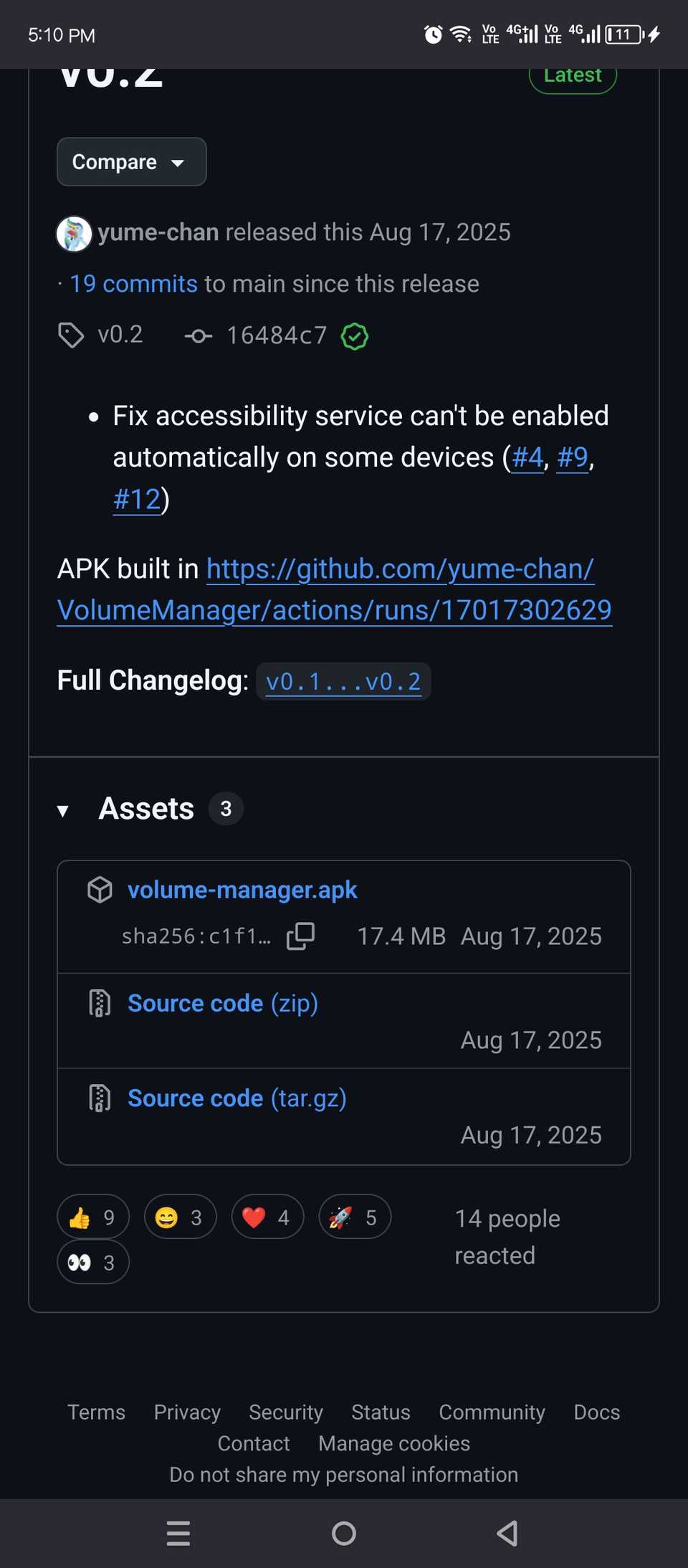Collapse the Assets section triangle
Image resolution: width=688 pixels, height=1568 pixels.
pyautogui.click(x=63, y=810)
